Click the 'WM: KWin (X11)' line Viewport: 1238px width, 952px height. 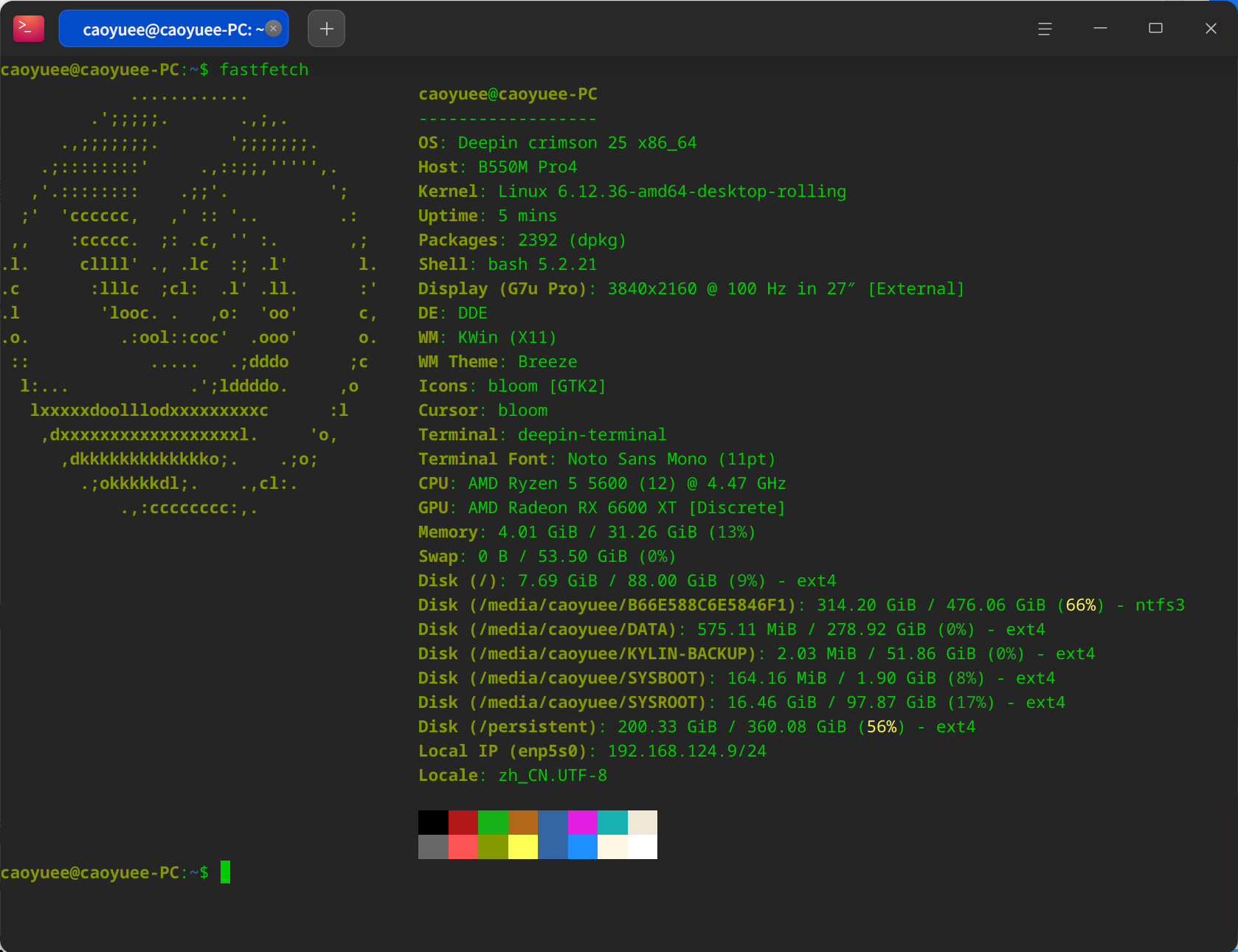(488, 338)
